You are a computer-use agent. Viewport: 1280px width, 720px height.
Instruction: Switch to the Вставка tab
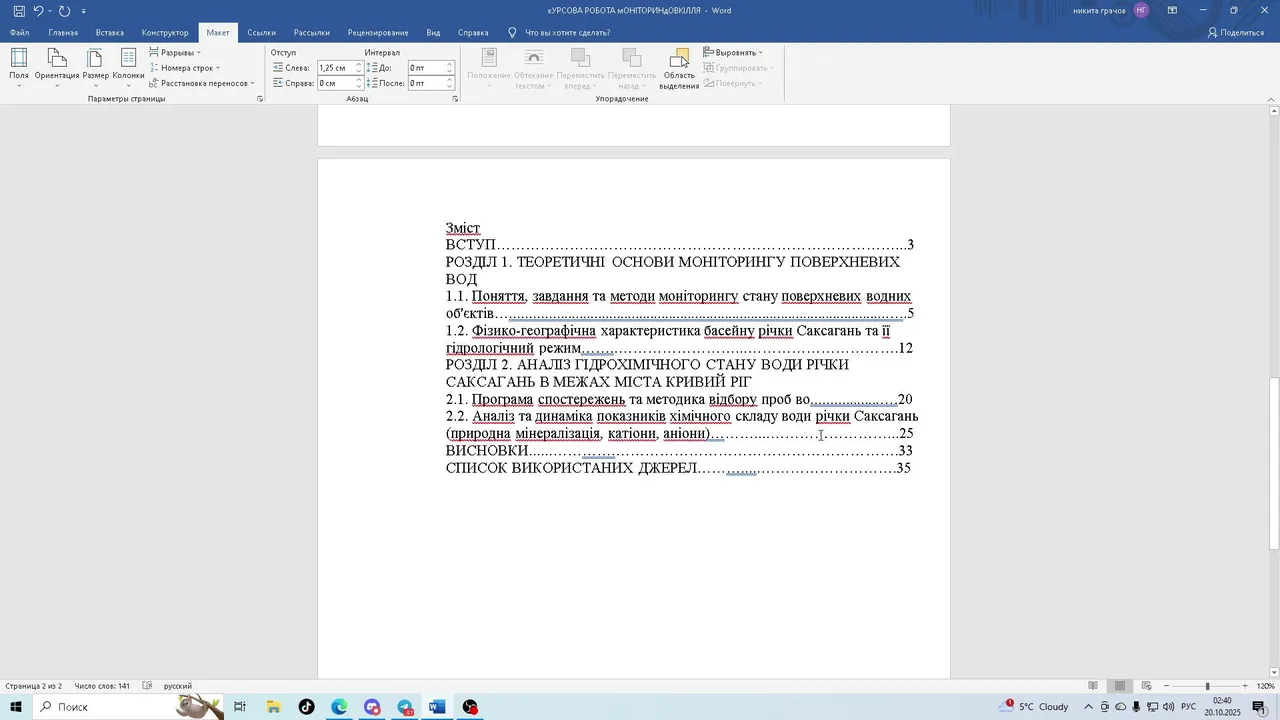pyautogui.click(x=110, y=33)
